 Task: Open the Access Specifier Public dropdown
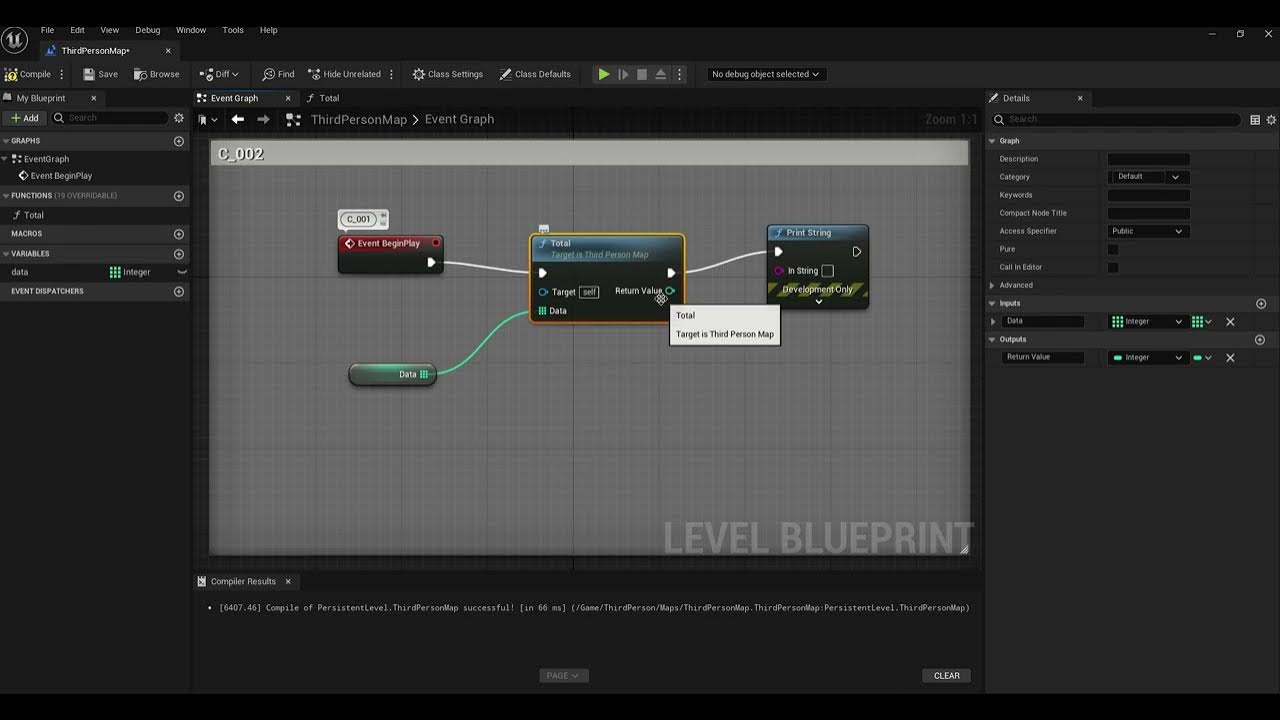(1148, 231)
